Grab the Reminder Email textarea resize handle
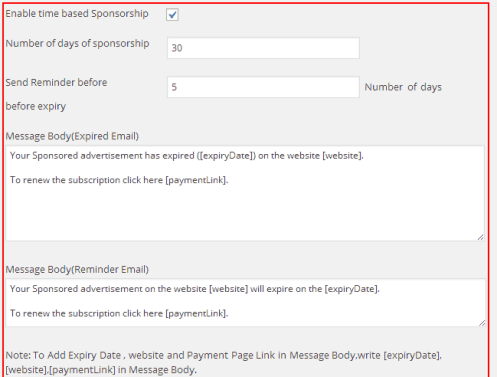 (482, 323)
